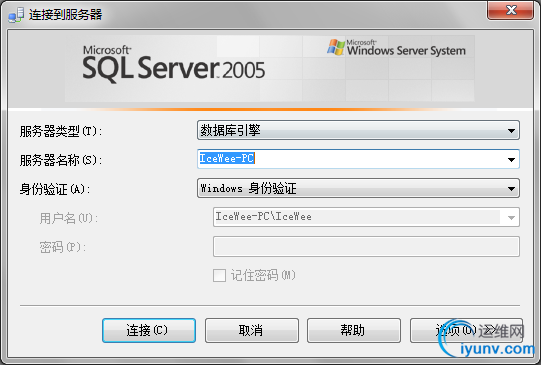Click the 连接(C) connect button
The height and width of the screenshot is (365, 541).
click(149, 330)
